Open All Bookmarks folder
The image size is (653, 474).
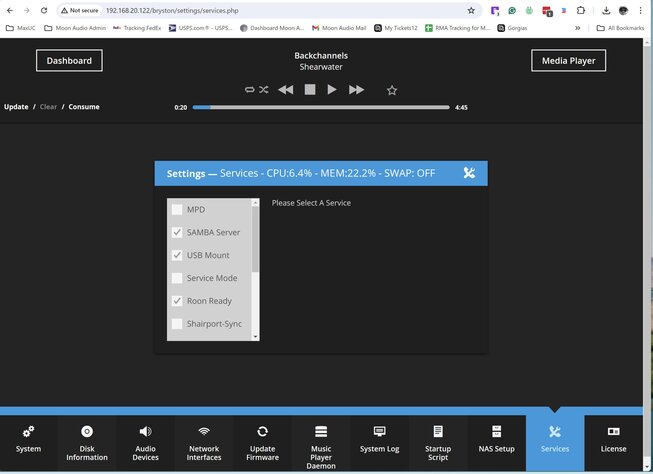click(x=621, y=28)
